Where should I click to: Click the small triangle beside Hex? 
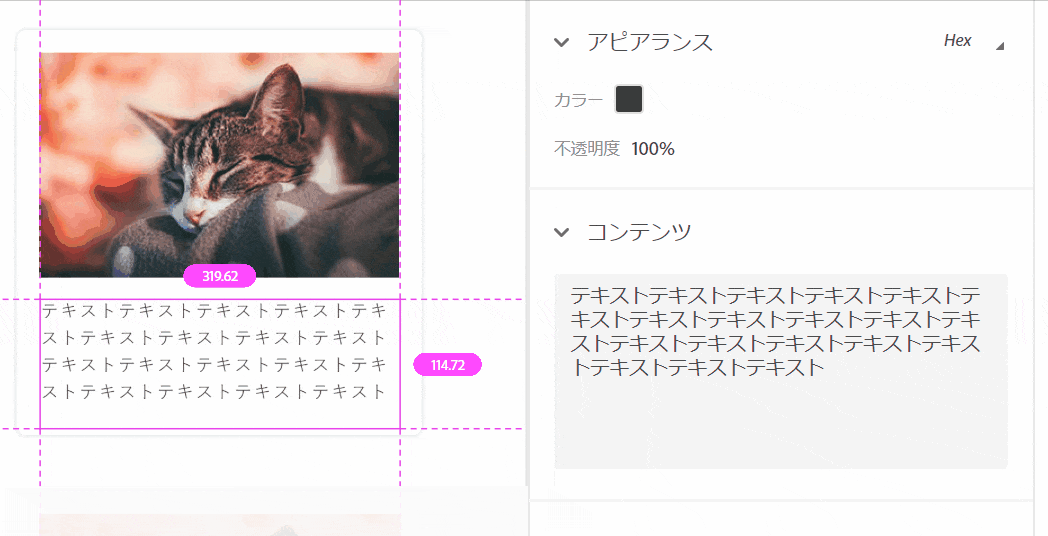(x=1000, y=46)
